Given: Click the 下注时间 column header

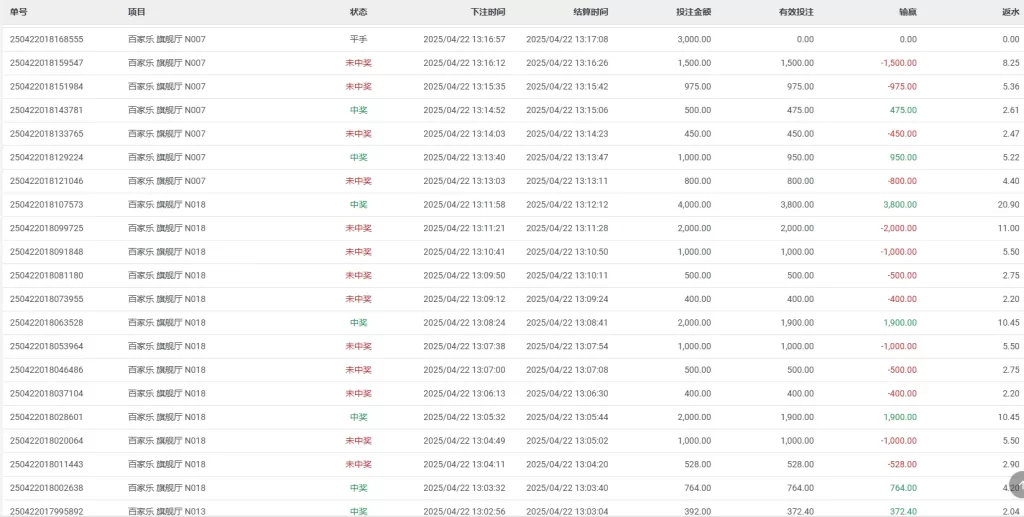Looking at the screenshot, I should pyautogui.click(x=488, y=12).
